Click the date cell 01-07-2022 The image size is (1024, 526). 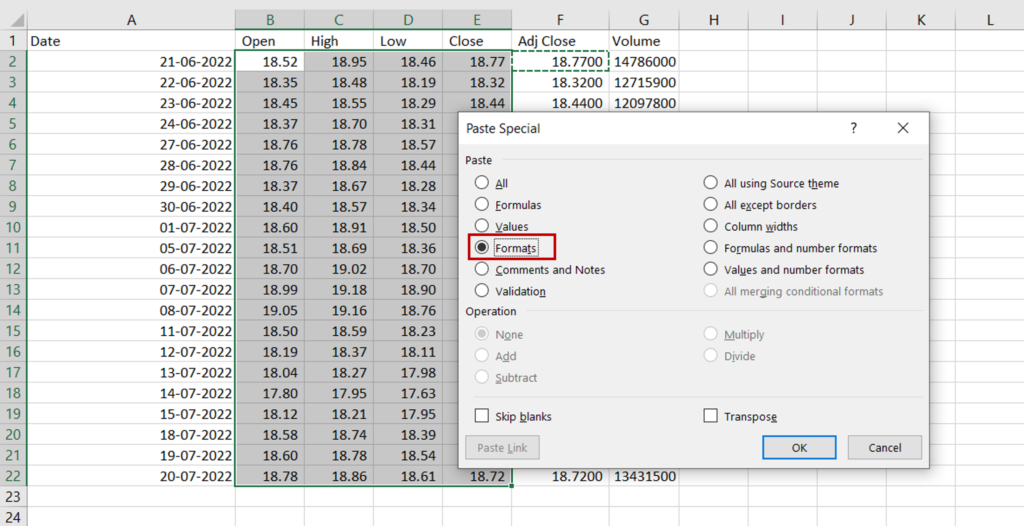click(x=131, y=227)
